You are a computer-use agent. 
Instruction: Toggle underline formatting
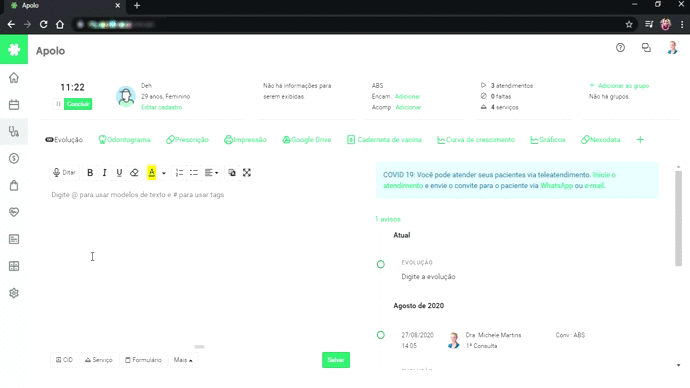coord(119,173)
